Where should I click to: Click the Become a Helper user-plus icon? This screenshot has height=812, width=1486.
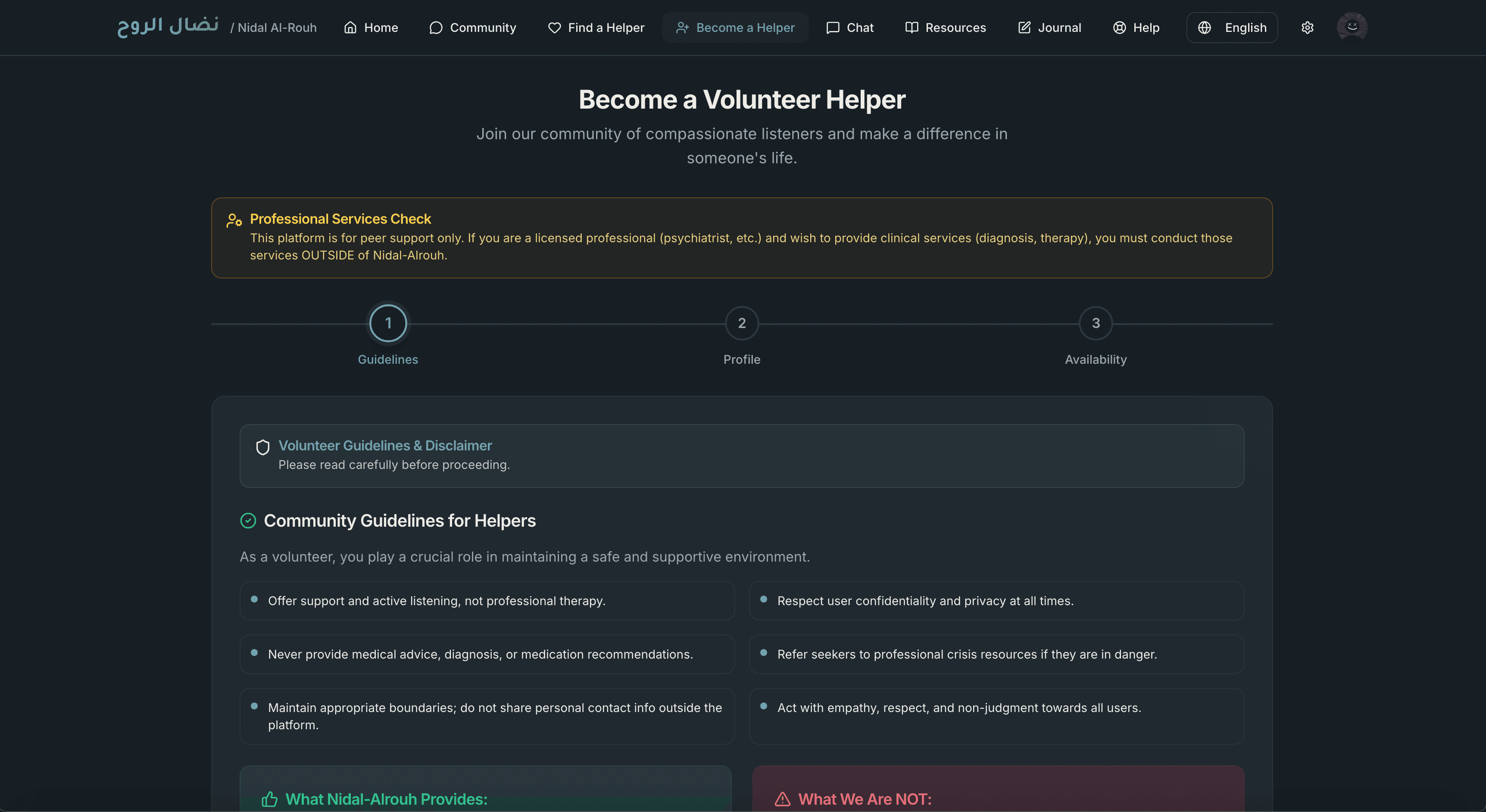(682, 28)
